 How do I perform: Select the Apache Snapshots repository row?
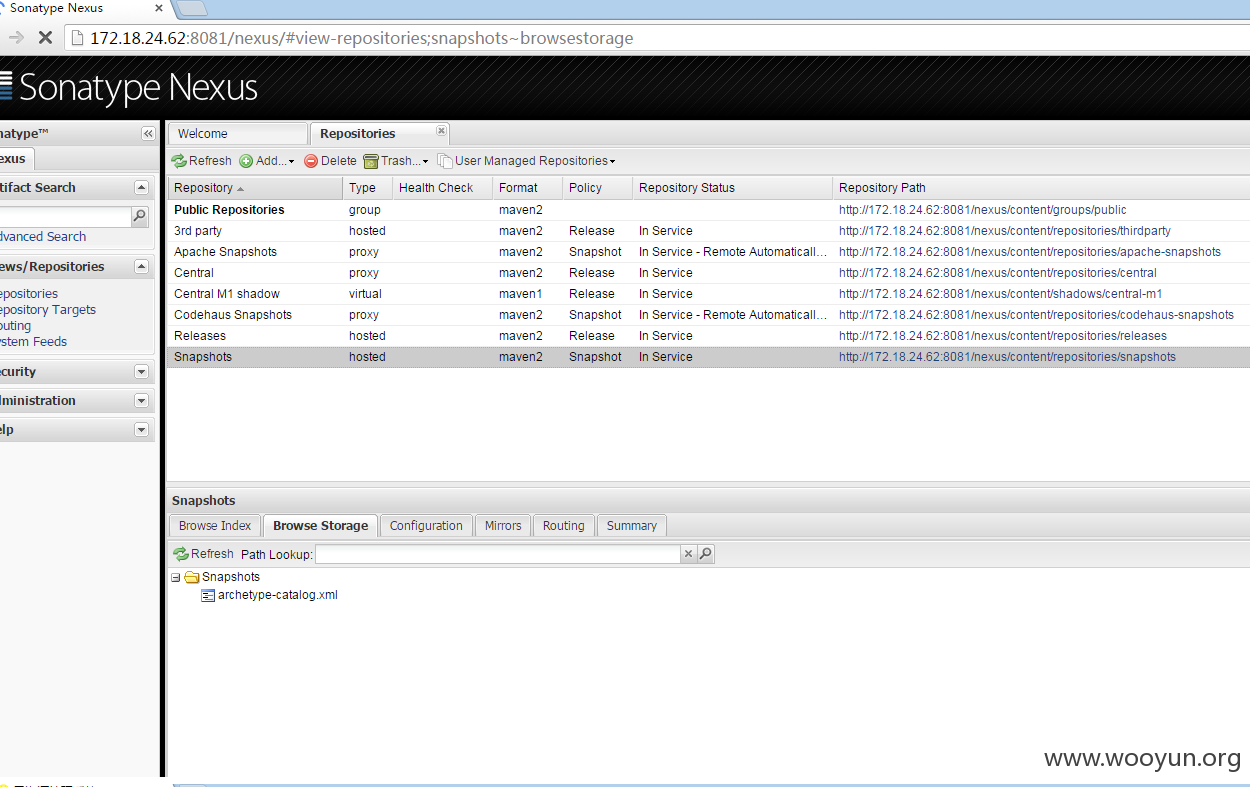pos(708,252)
